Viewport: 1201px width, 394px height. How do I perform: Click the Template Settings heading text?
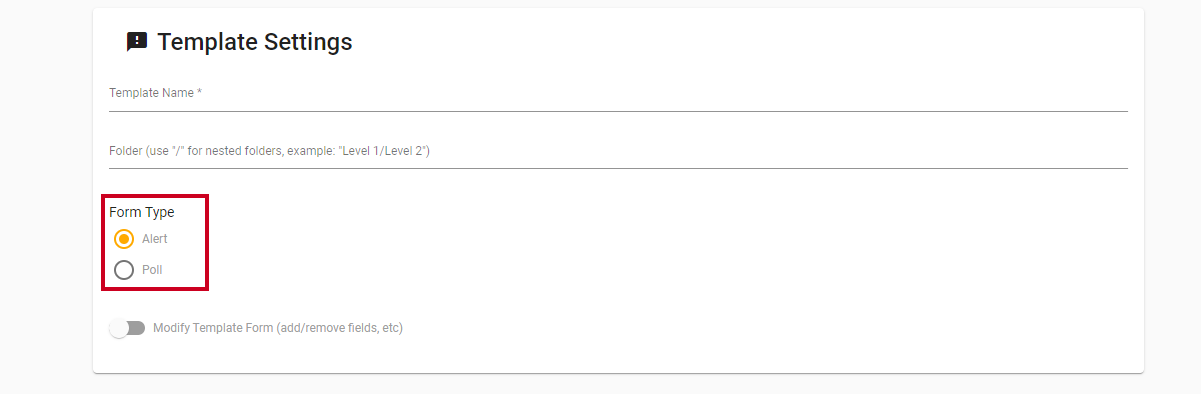(x=255, y=42)
